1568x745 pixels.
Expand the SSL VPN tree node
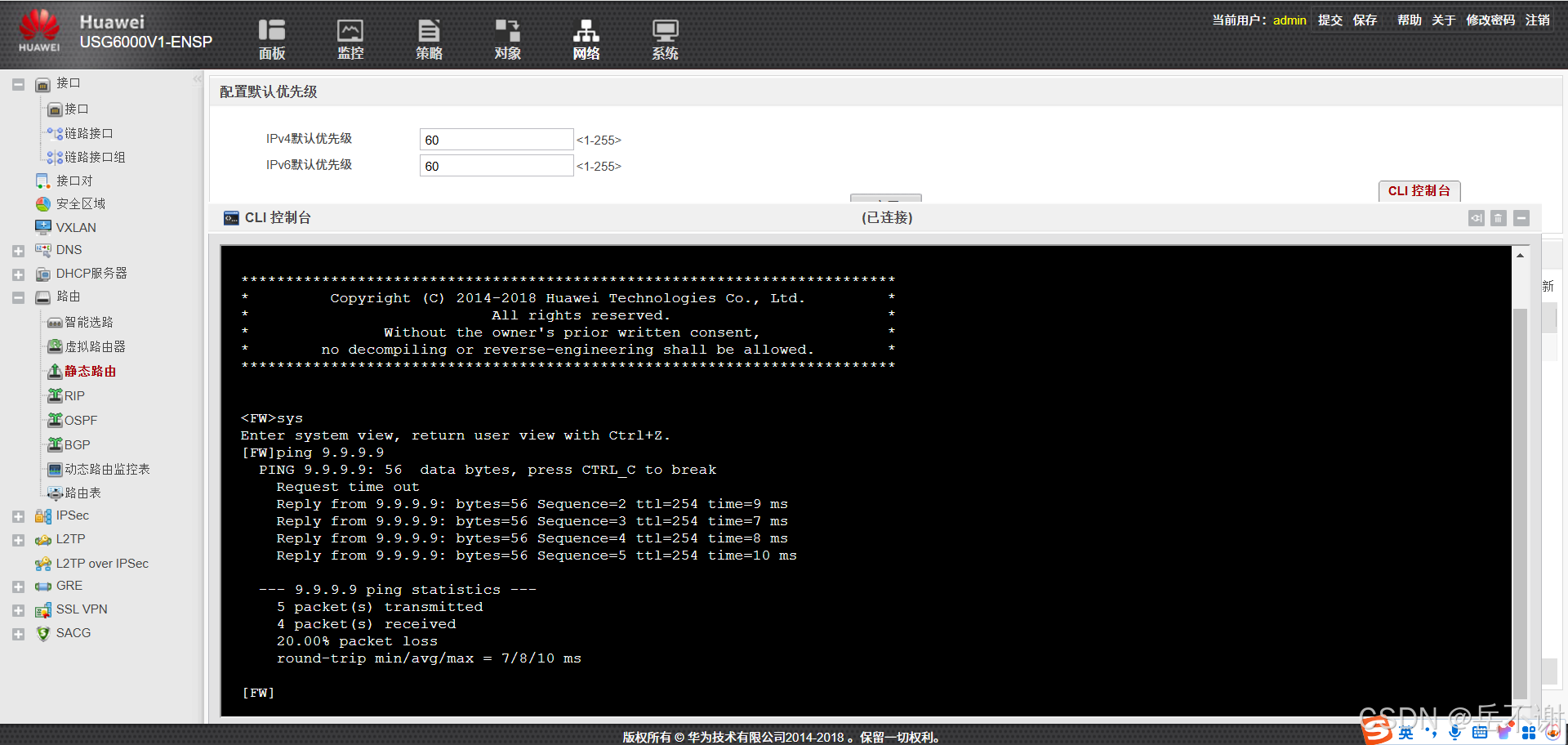(18, 610)
